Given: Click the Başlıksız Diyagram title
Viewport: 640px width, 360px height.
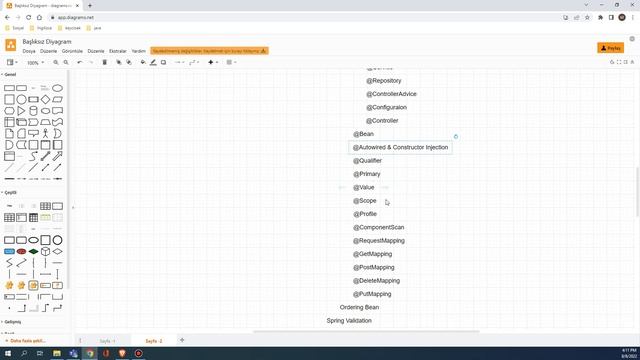Looking at the screenshot, I should tap(47, 42).
